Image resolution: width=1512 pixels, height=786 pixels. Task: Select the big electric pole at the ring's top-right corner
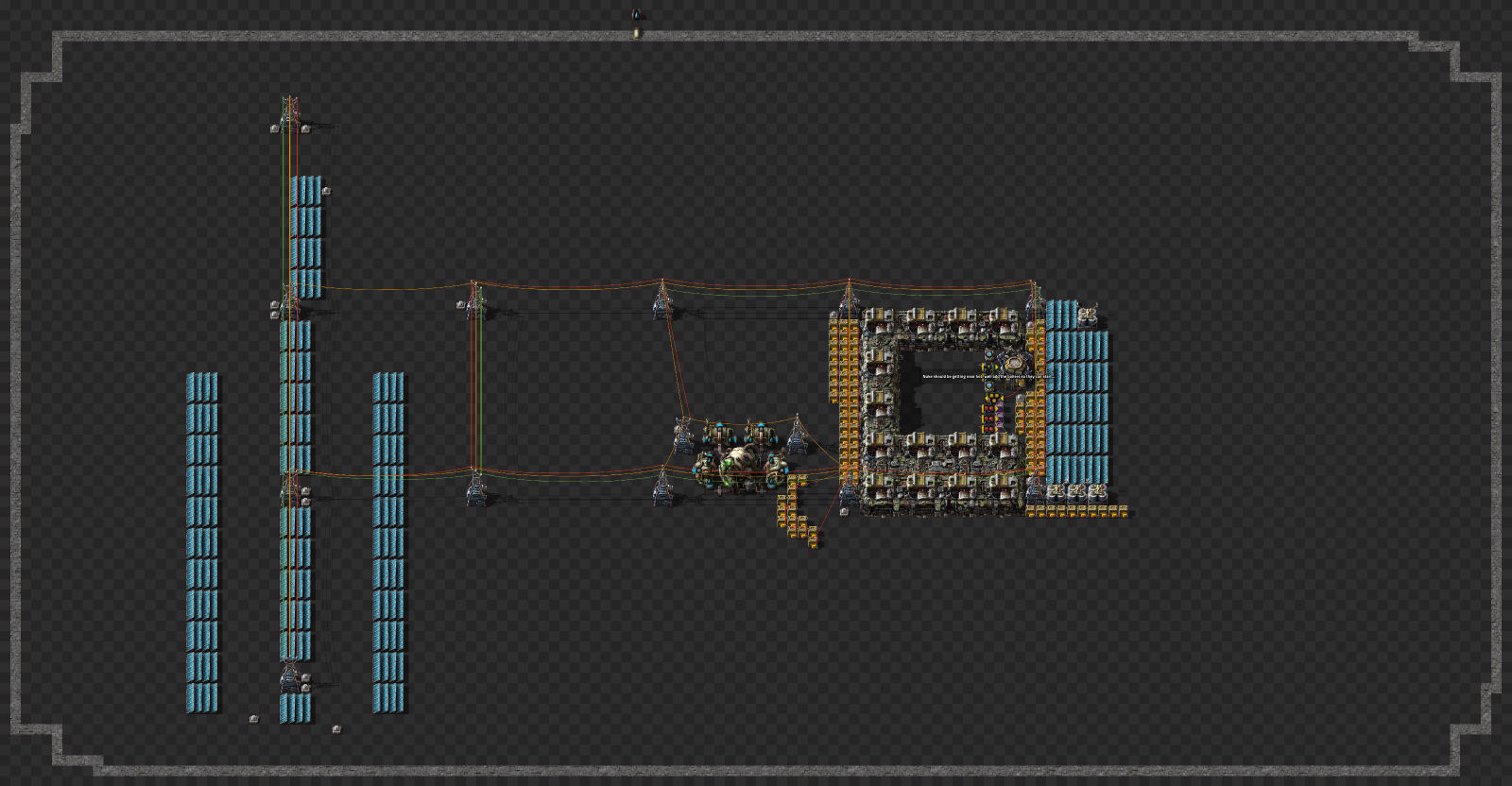(x=1035, y=300)
